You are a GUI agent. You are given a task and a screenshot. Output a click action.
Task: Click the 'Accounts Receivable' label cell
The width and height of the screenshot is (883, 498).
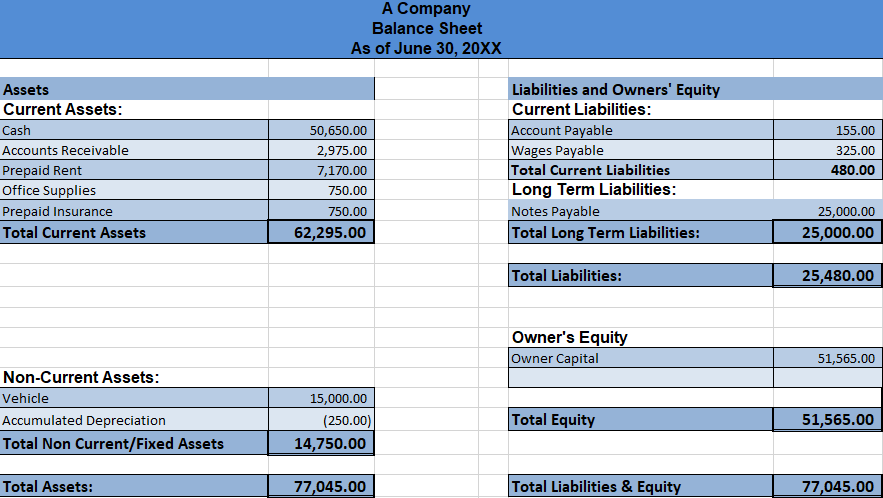point(134,150)
